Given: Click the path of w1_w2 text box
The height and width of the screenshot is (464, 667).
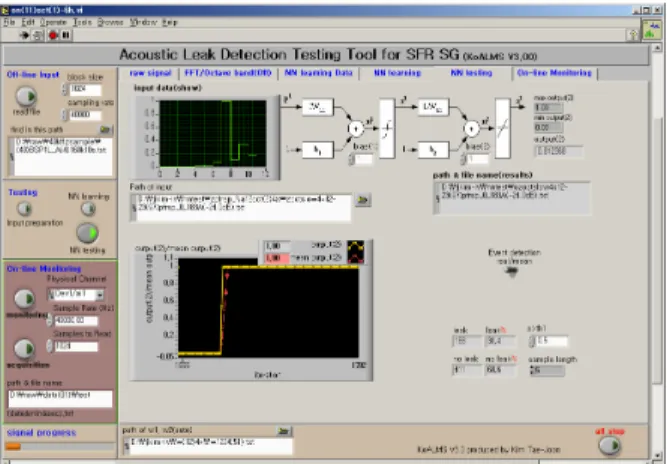Looking at the screenshot, I should click(211, 445).
